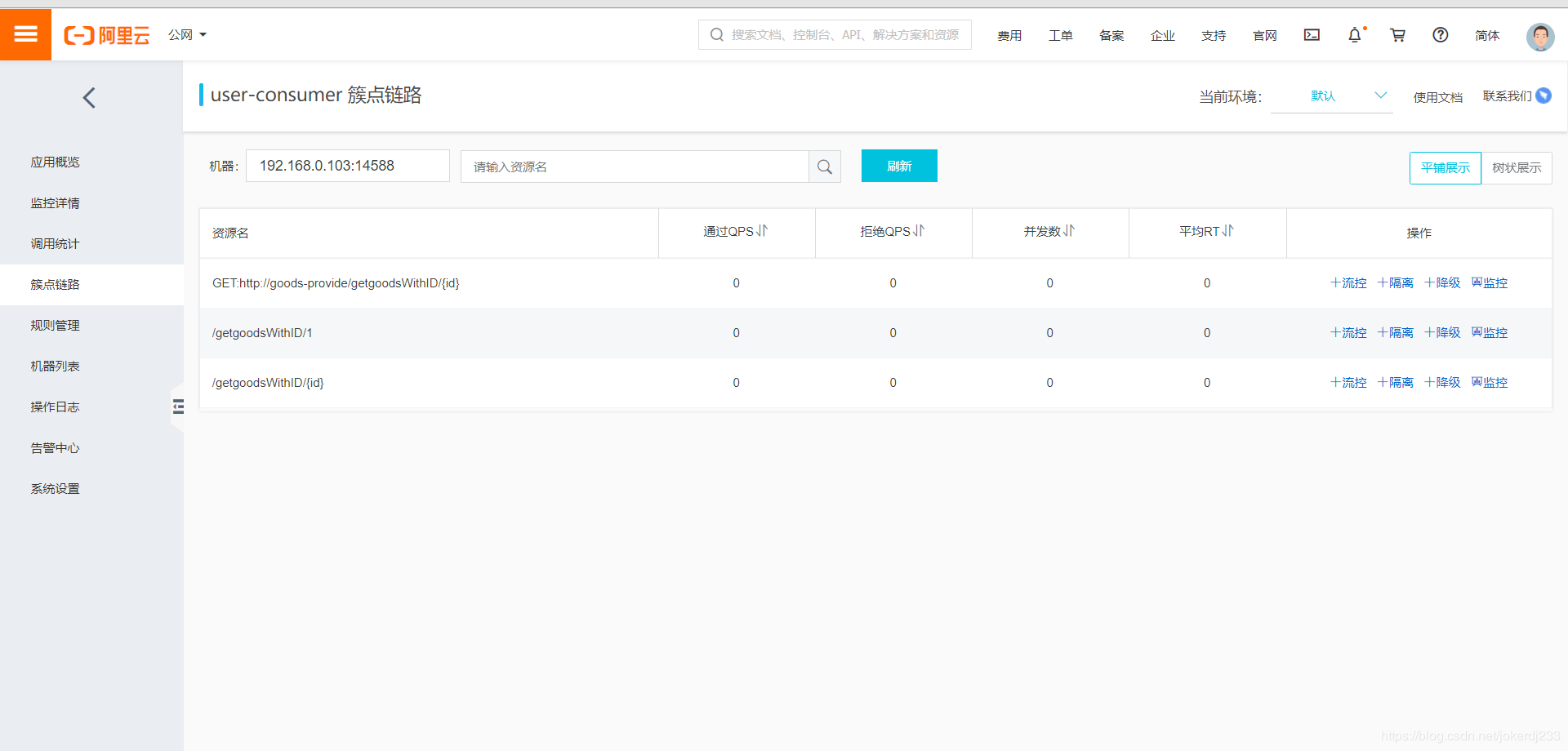This screenshot has height=751, width=1568.
Task: Expand the 当前环境 environment dropdown
Action: click(x=1332, y=96)
